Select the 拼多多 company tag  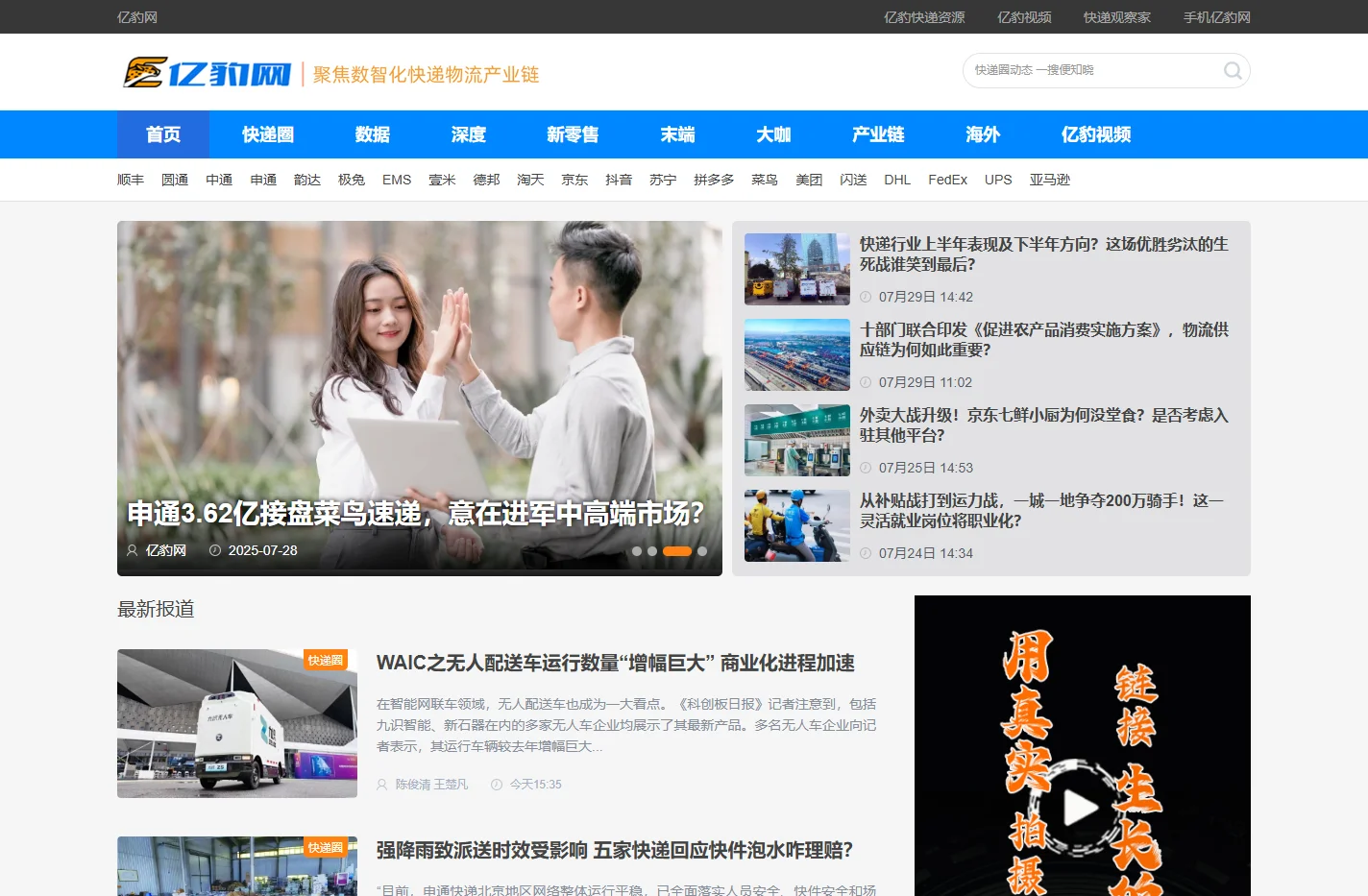pyautogui.click(x=714, y=180)
